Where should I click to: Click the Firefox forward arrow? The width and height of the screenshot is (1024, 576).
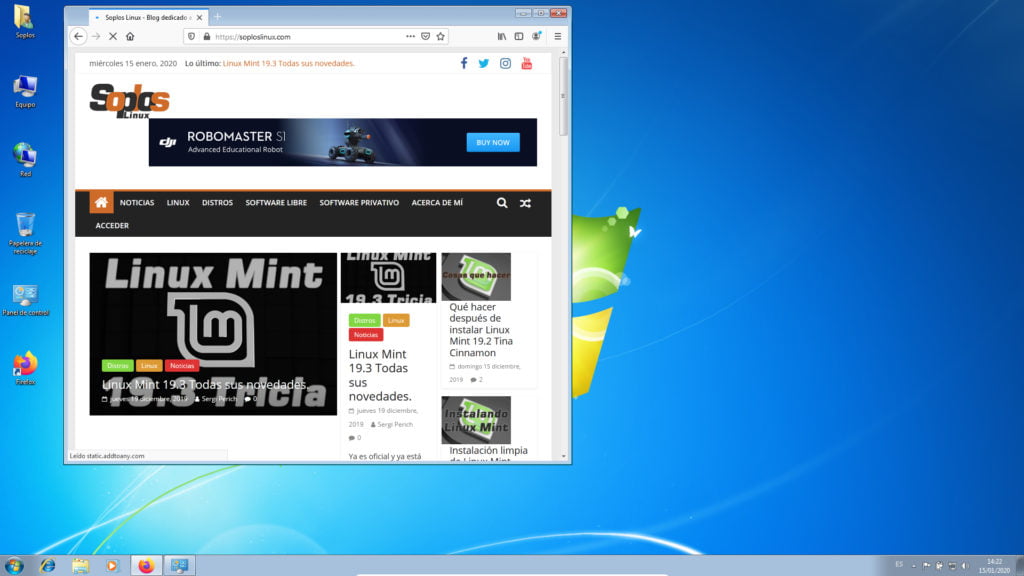(x=96, y=37)
